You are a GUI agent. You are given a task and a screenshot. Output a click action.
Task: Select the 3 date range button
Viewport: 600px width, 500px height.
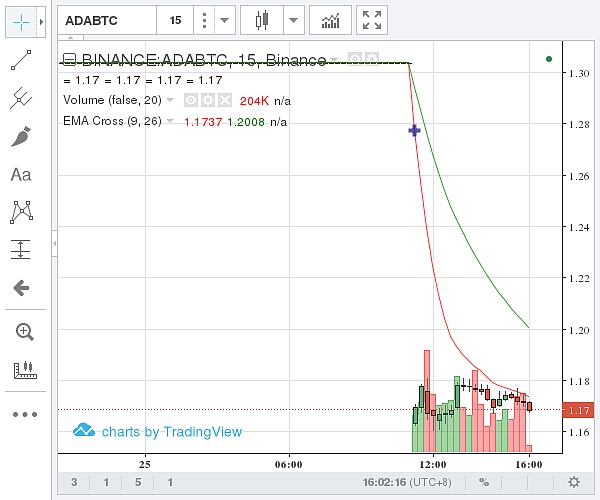(x=74, y=482)
